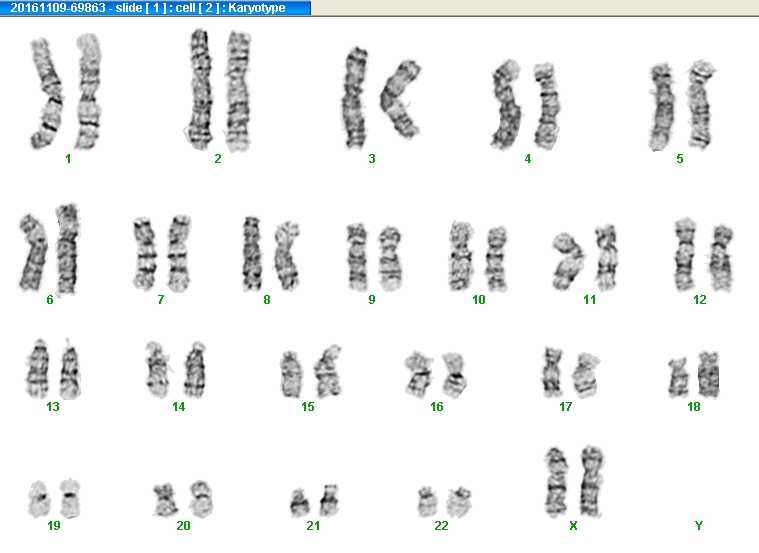This screenshot has width=759, height=553.
Task: Select the left chromosome 6
Action: (34, 252)
